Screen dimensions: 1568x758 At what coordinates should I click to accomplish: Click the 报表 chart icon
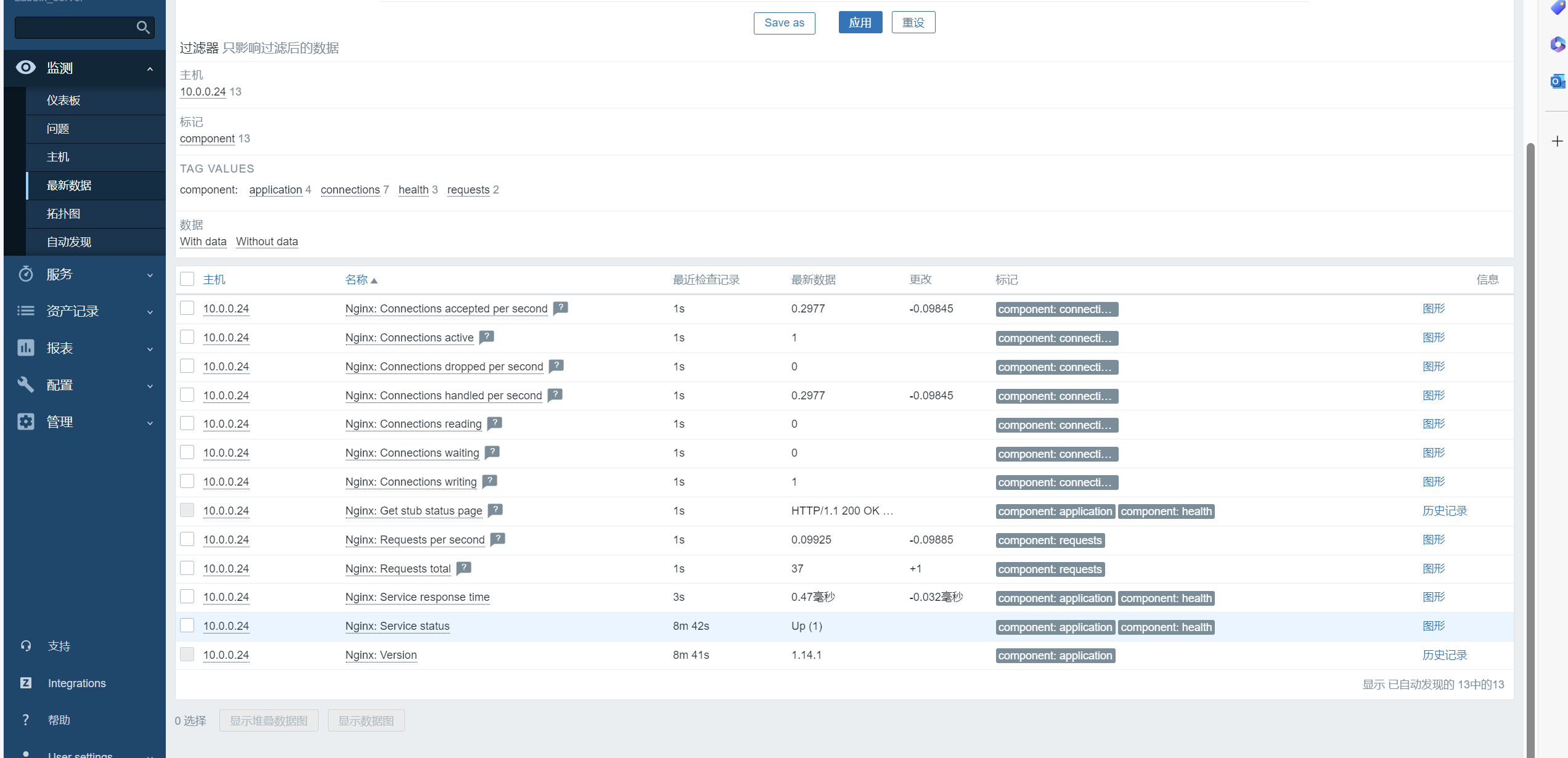coord(26,348)
